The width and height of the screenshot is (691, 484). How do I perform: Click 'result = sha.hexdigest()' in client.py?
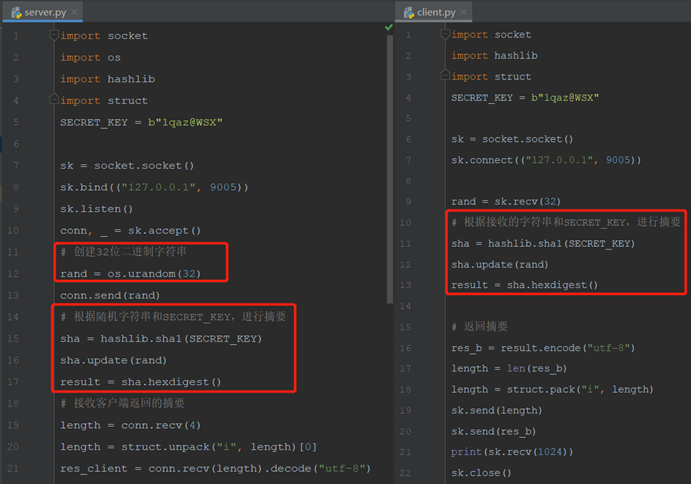pos(524,285)
